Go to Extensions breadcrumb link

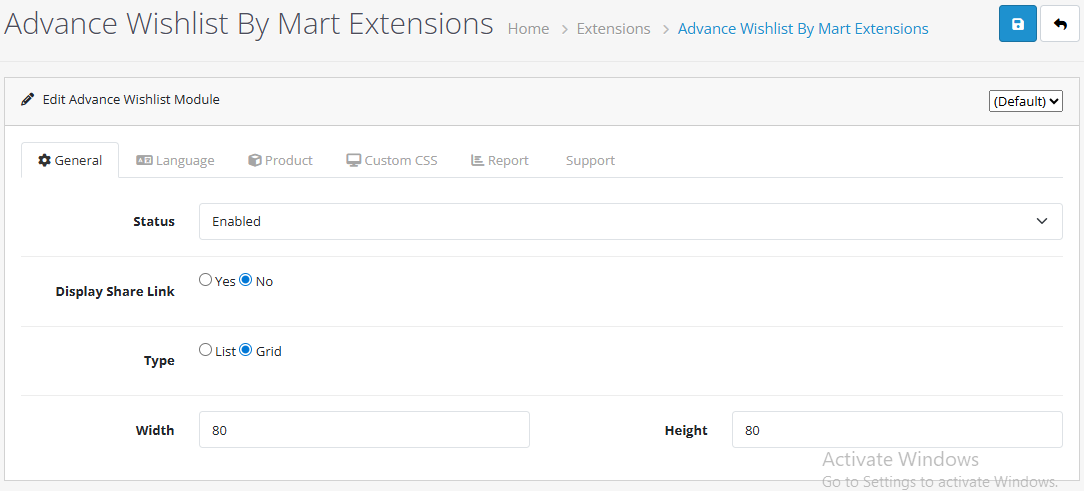click(613, 29)
